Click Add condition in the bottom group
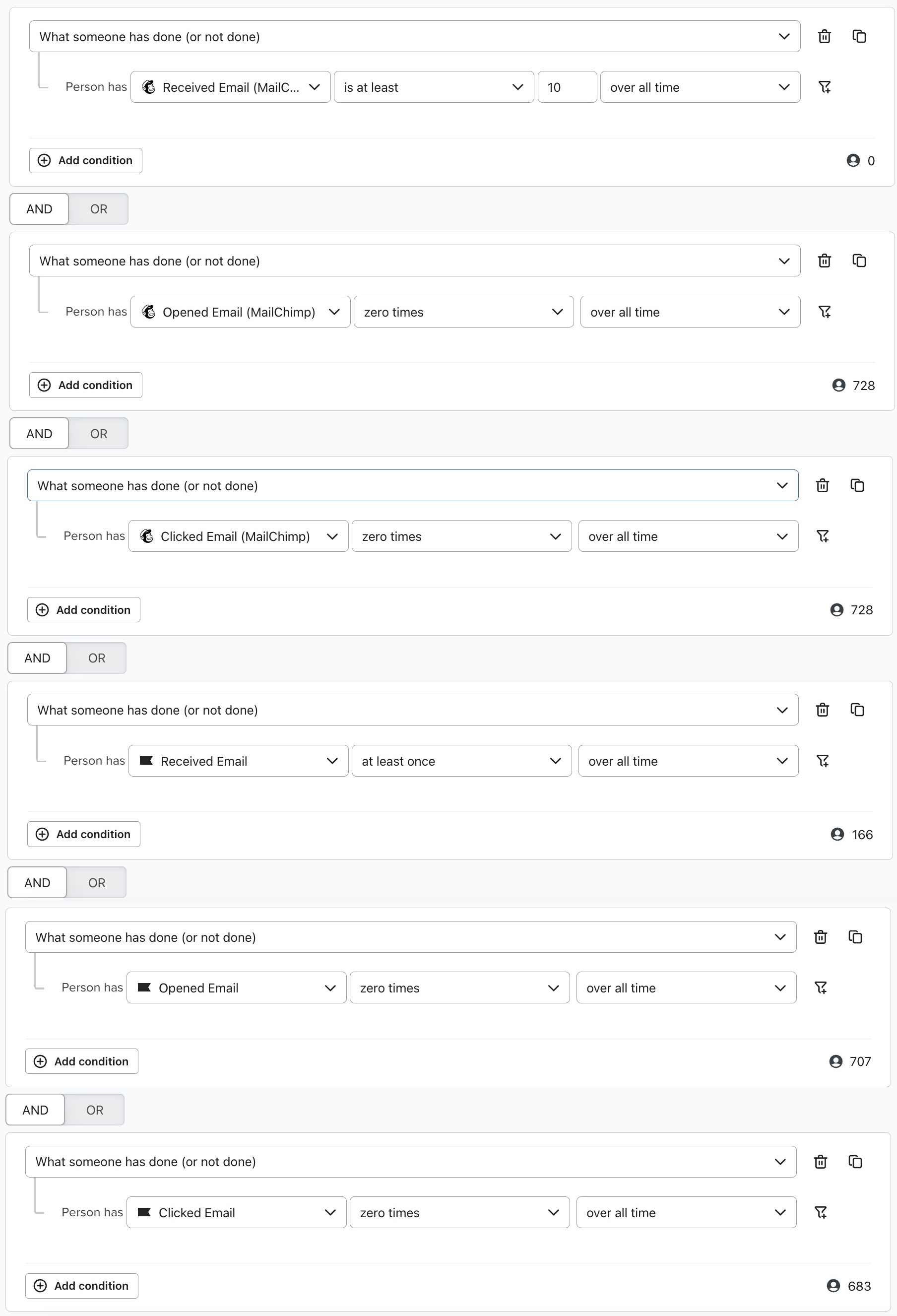Viewport: 897px width, 1316px height. point(81,1285)
